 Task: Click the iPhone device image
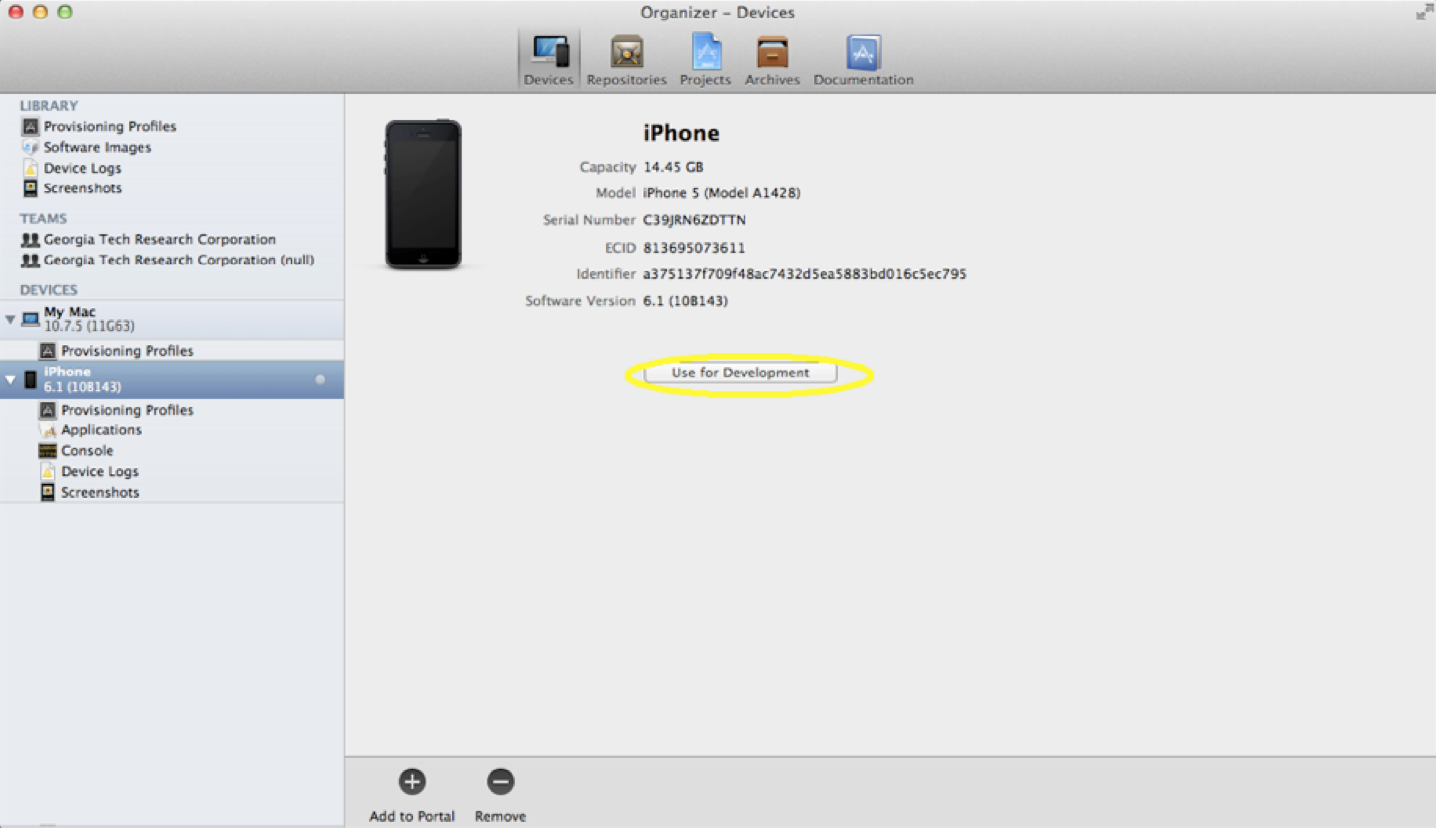click(423, 195)
